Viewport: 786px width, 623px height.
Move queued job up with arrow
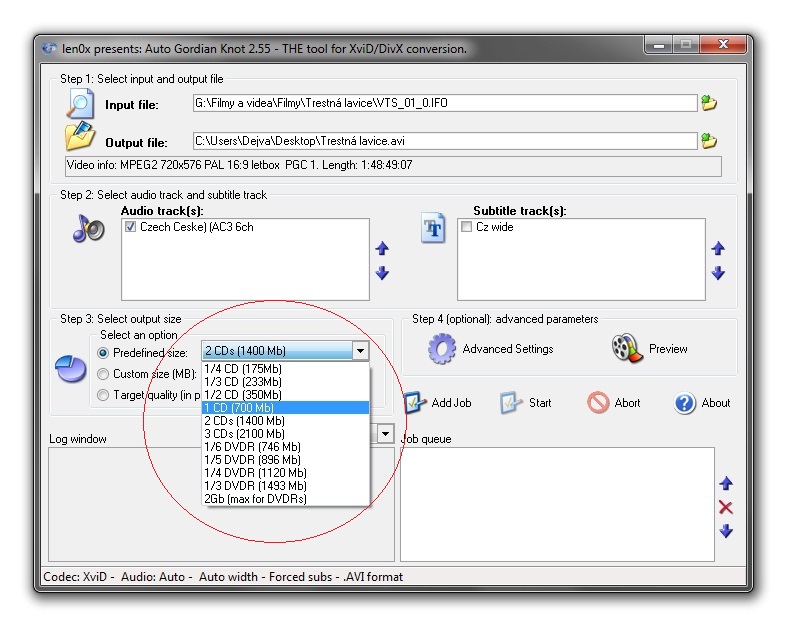726,484
